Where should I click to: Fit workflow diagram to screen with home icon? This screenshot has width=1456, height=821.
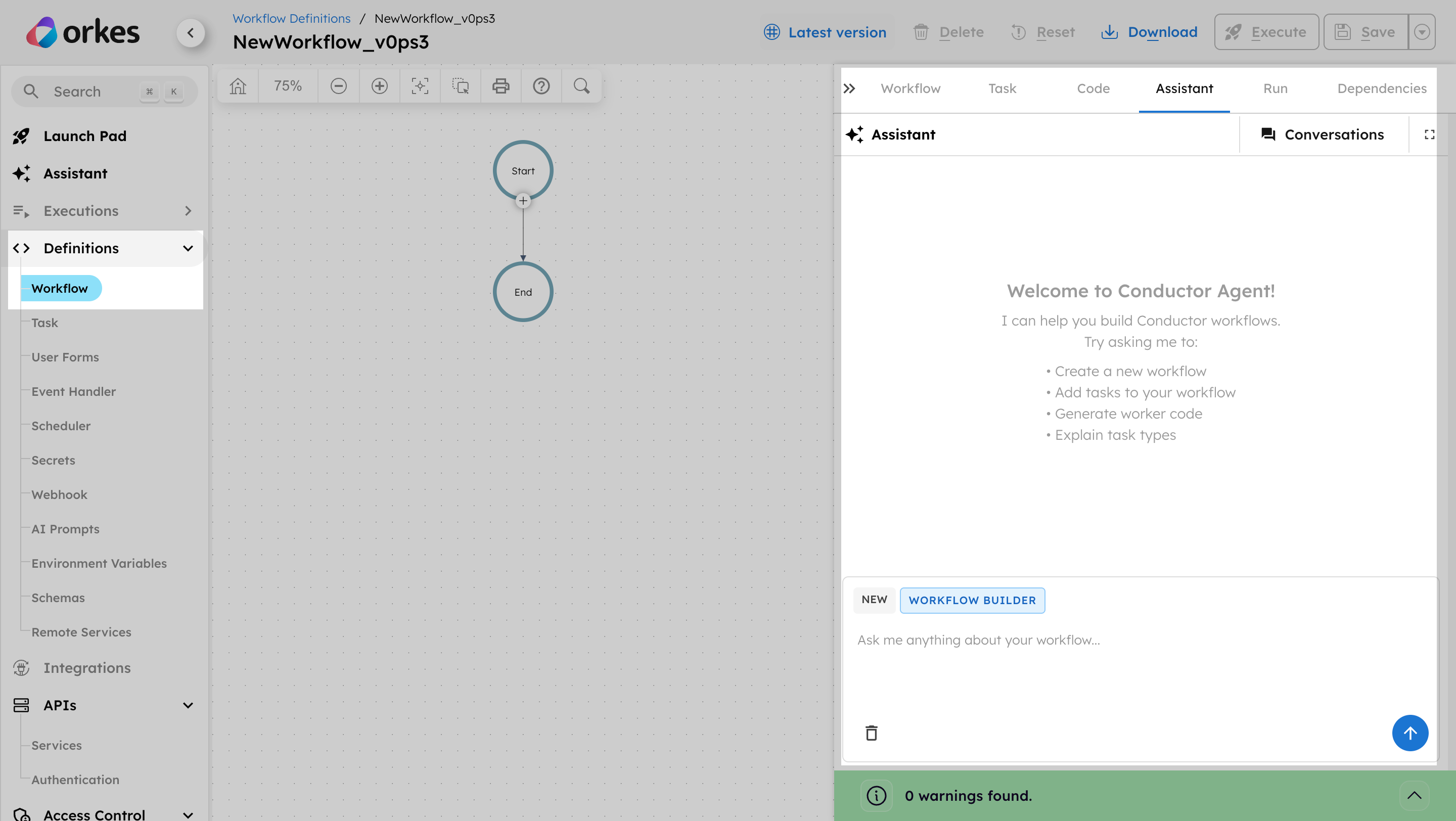pos(238,86)
